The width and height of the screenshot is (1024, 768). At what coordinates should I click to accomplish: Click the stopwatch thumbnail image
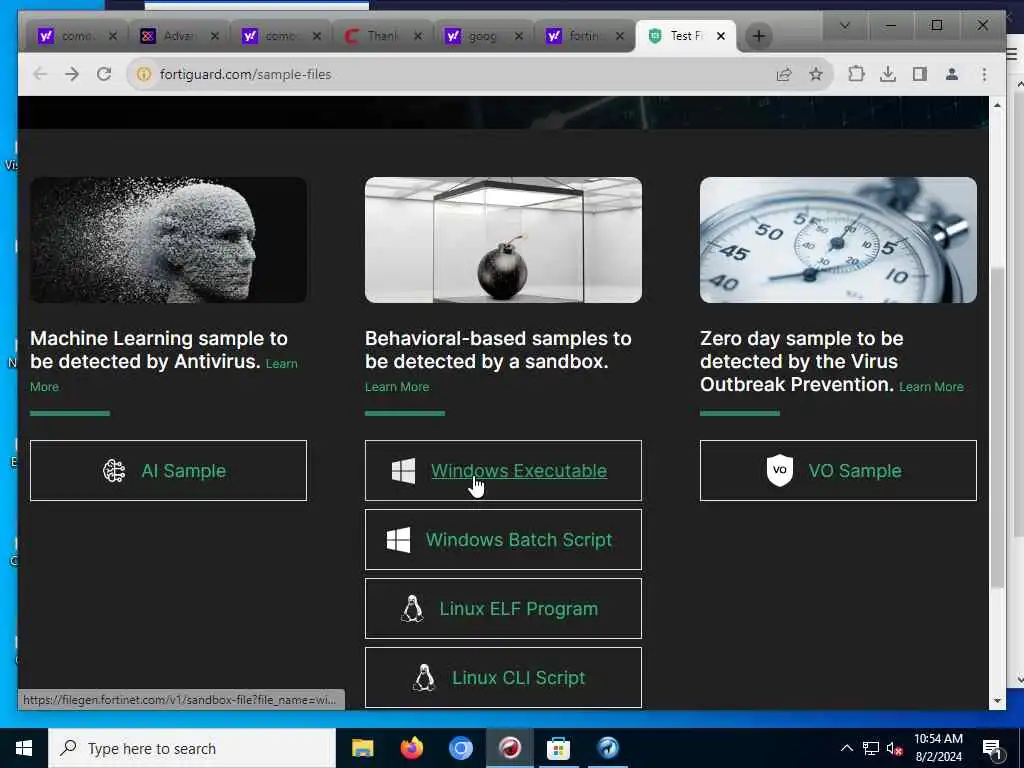tap(839, 240)
